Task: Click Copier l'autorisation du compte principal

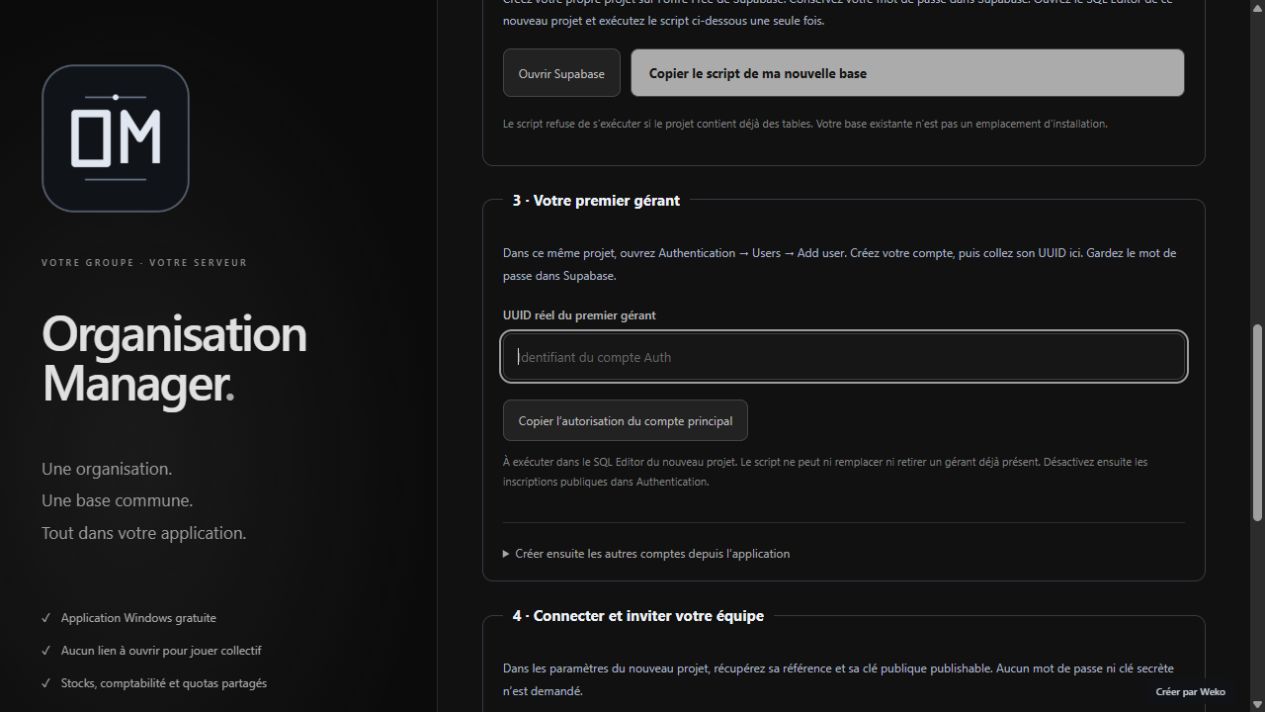Action: click(x=625, y=421)
